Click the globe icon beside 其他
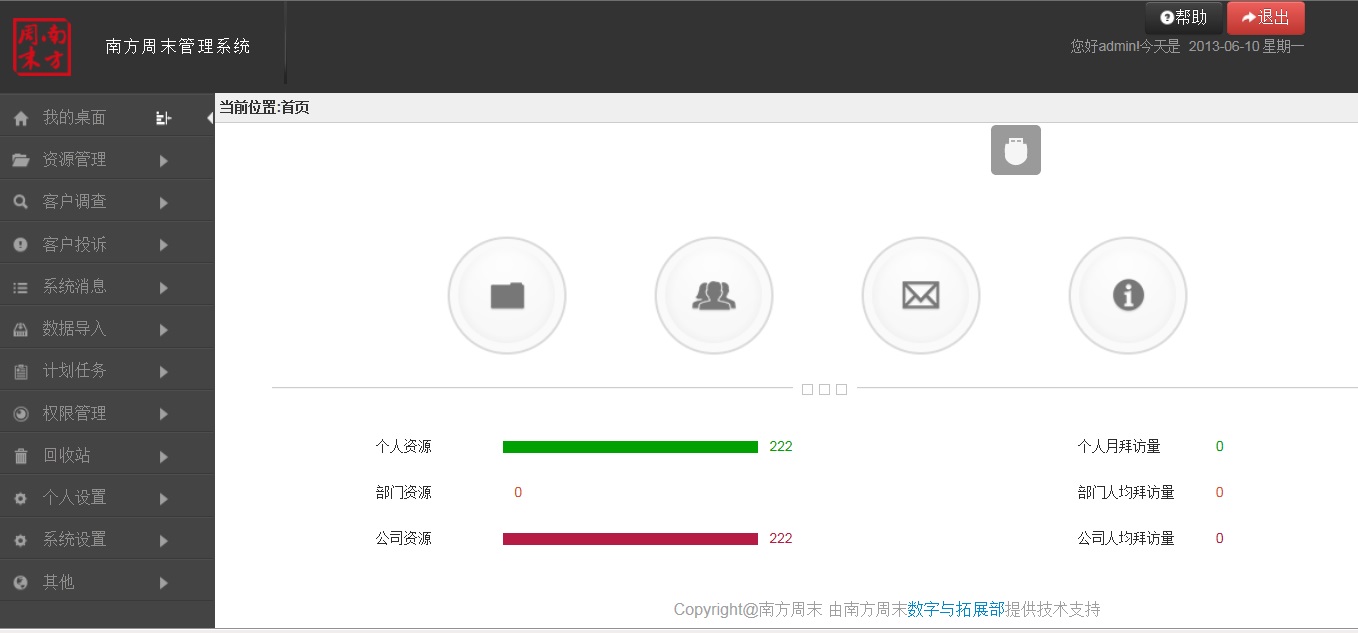1358x633 pixels. click(x=21, y=582)
